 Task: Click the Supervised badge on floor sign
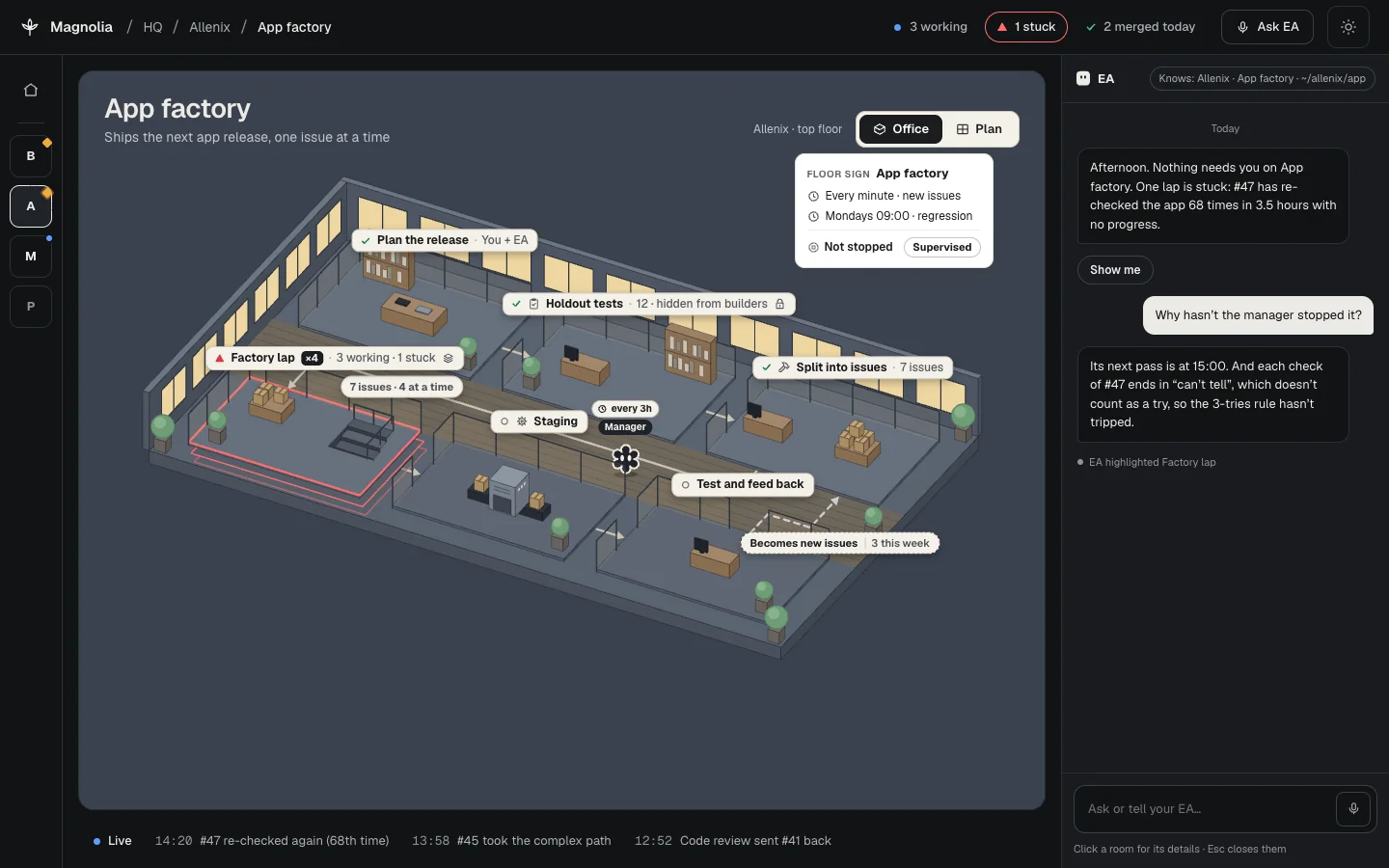(942, 247)
